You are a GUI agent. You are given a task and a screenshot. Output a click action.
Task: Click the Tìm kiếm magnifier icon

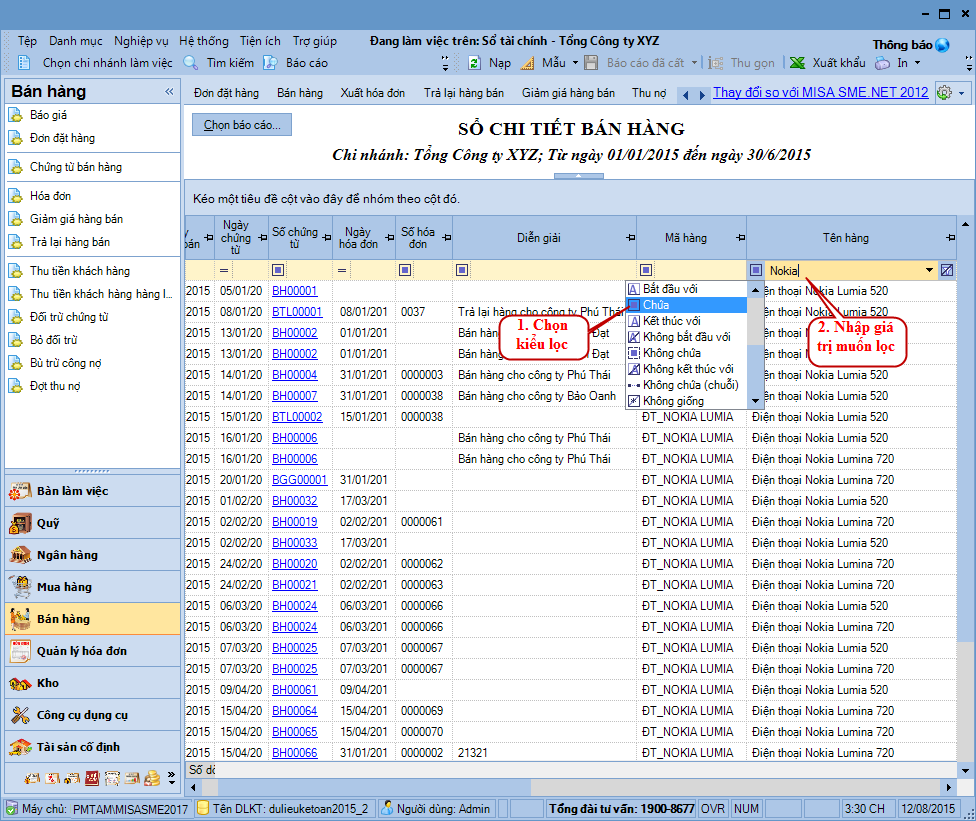191,63
